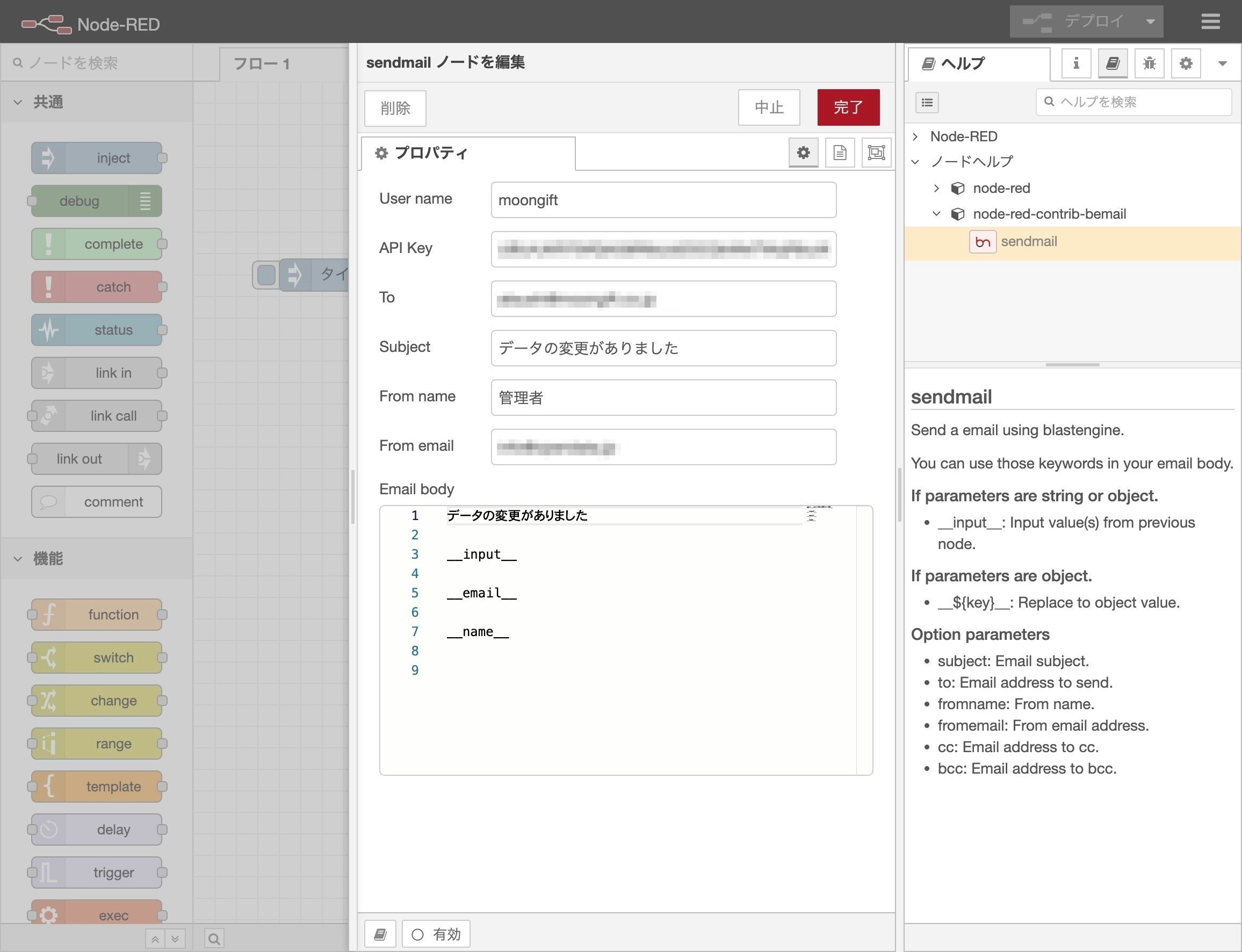Click the 完了 done button
The image size is (1242, 952).
tap(848, 107)
